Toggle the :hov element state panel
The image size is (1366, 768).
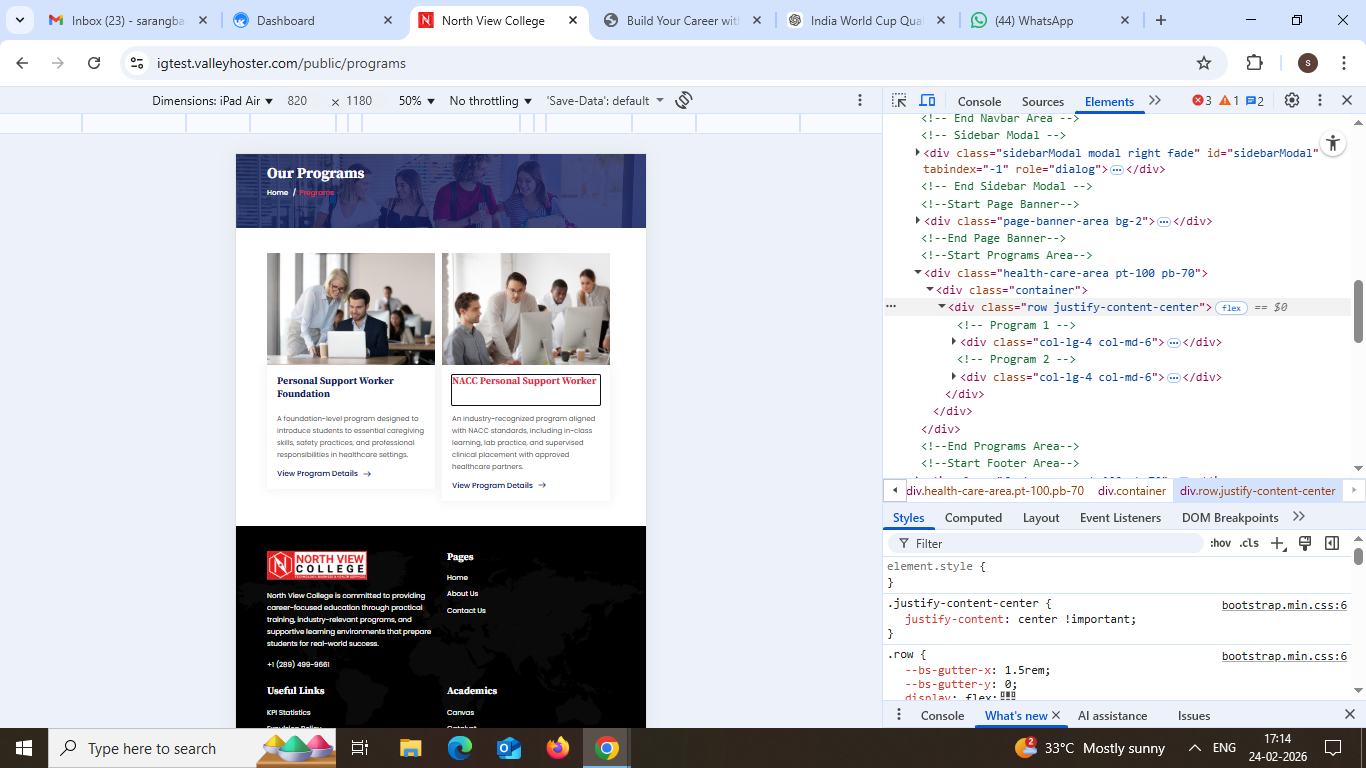click(x=1220, y=543)
